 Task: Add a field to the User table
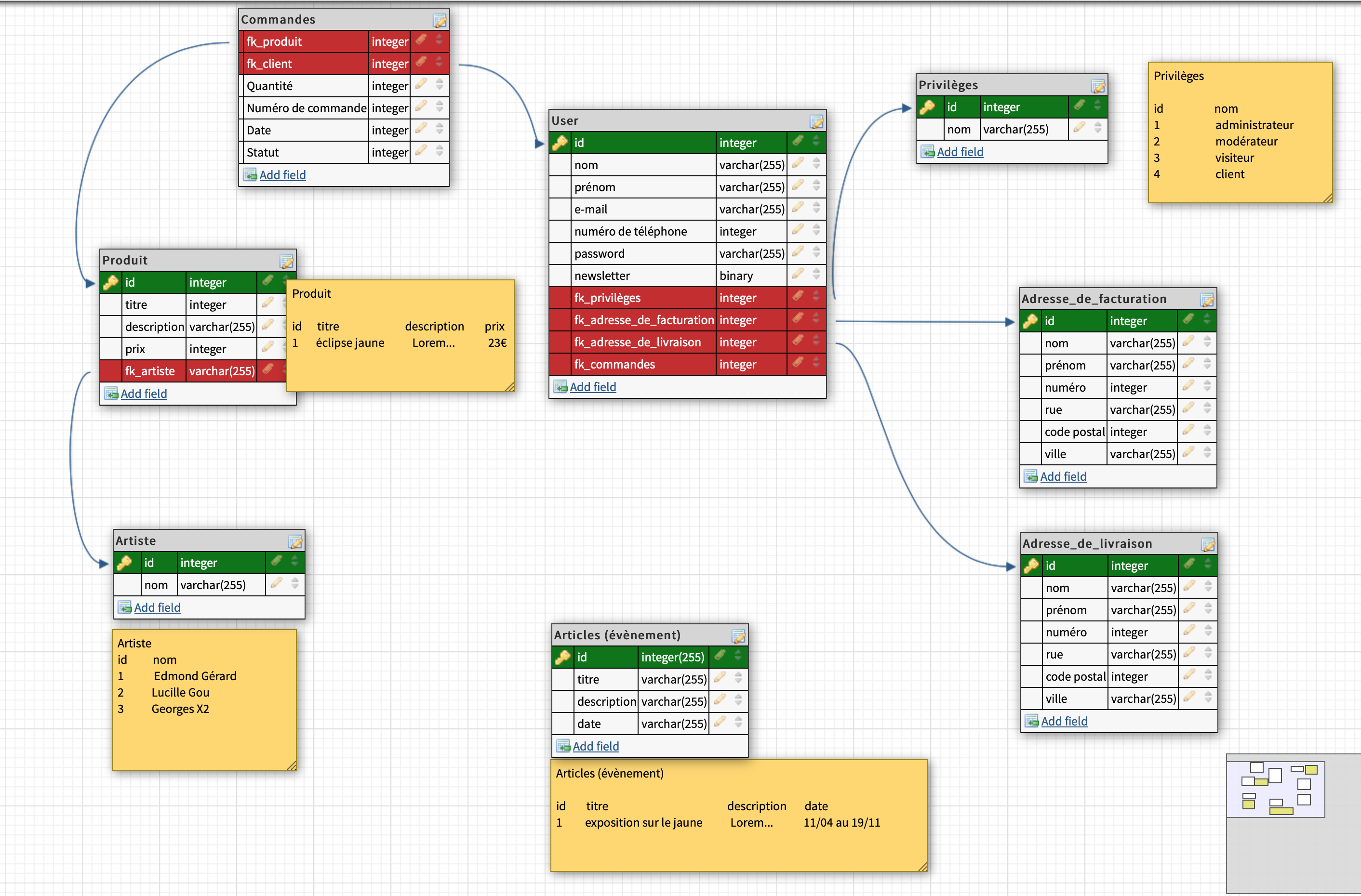pos(592,387)
